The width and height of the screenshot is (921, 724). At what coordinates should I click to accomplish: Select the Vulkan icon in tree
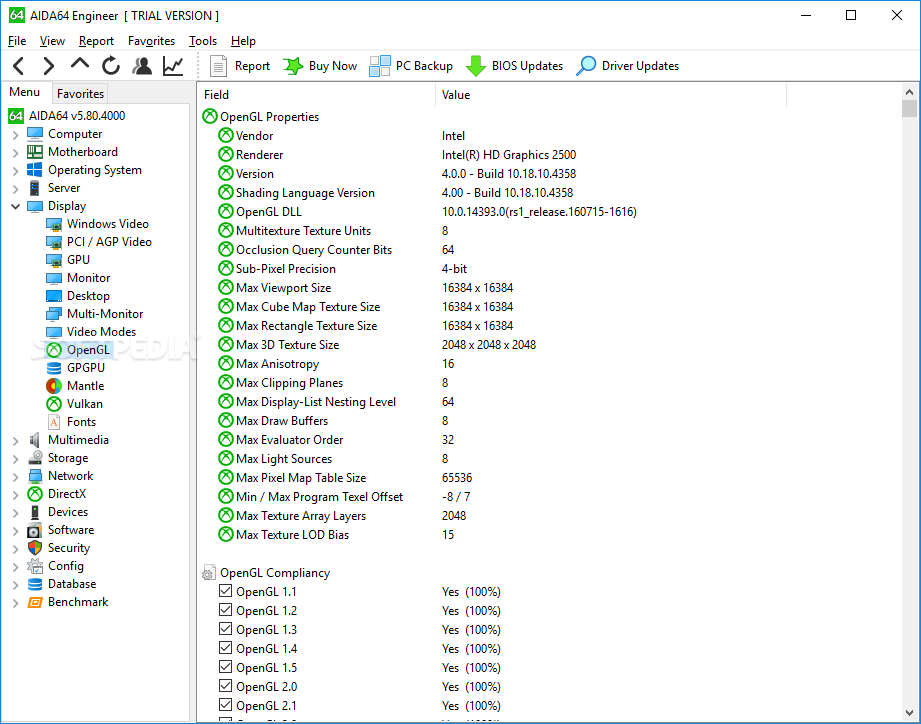point(54,404)
